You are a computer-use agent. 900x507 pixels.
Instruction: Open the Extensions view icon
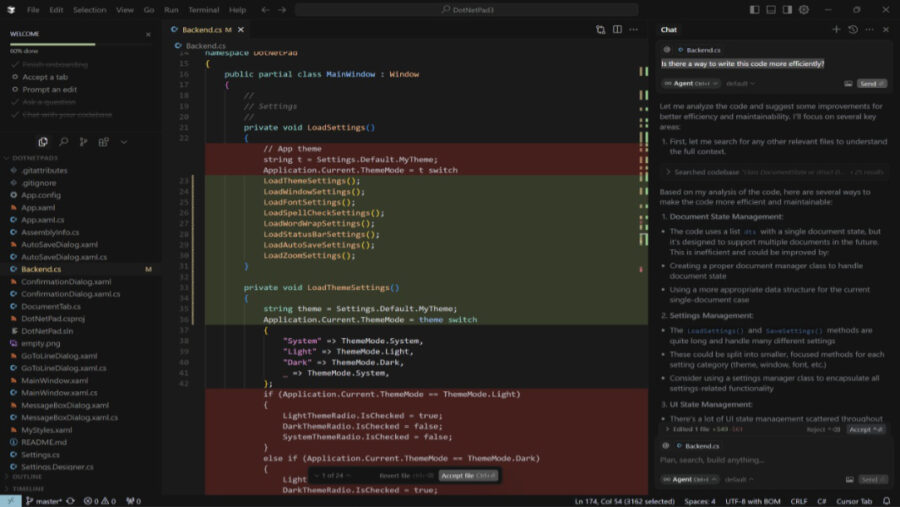click(106, 142)
